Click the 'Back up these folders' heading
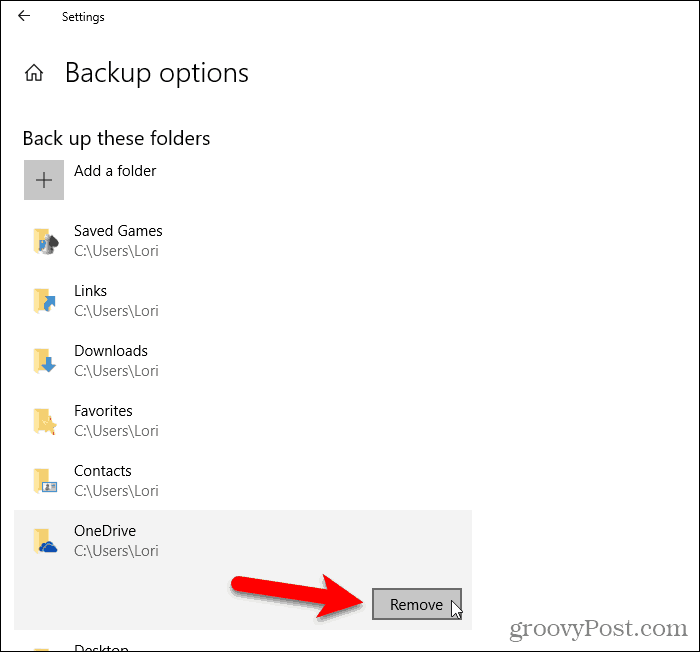This screenshot has height=652, width=700. coord(117,138)
